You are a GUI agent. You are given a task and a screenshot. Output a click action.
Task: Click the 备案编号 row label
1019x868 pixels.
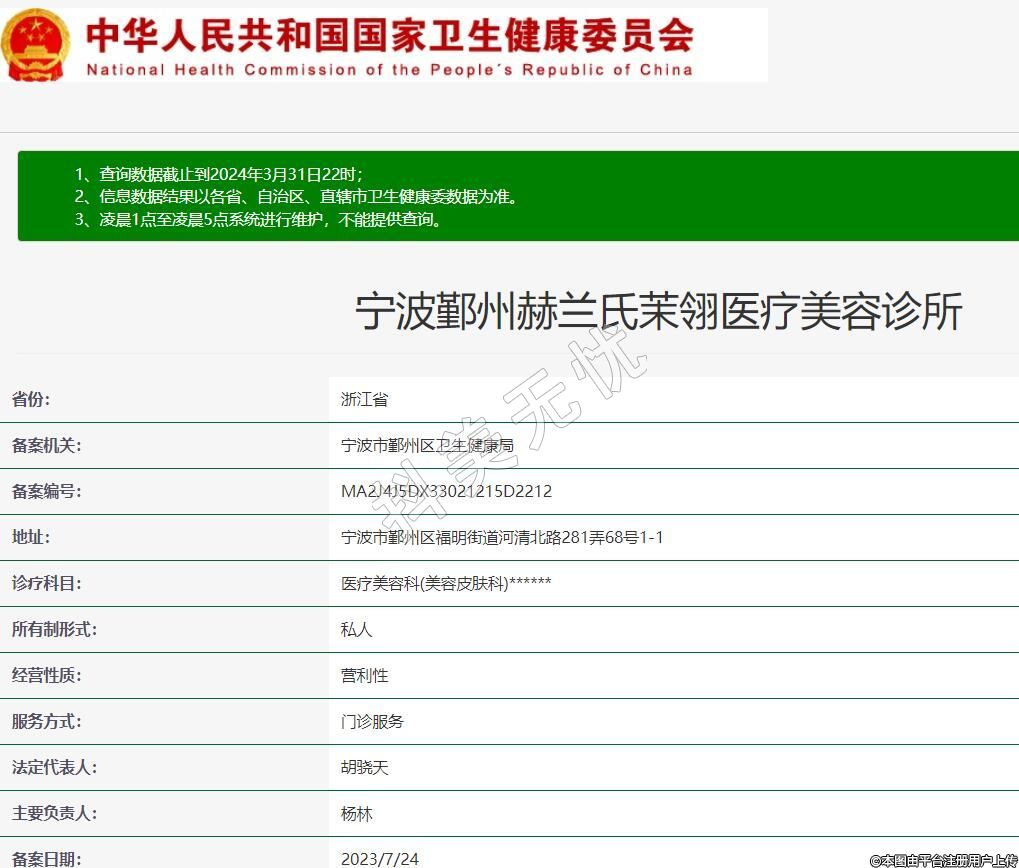click(47, 491)
